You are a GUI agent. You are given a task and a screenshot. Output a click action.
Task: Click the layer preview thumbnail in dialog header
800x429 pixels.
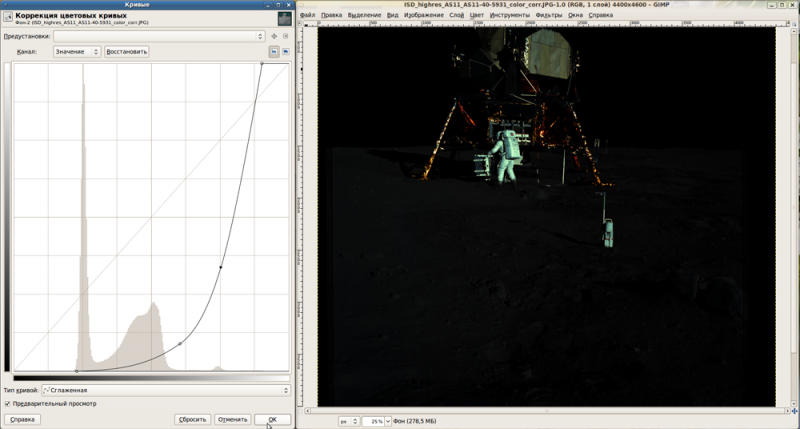pos(284,20)
